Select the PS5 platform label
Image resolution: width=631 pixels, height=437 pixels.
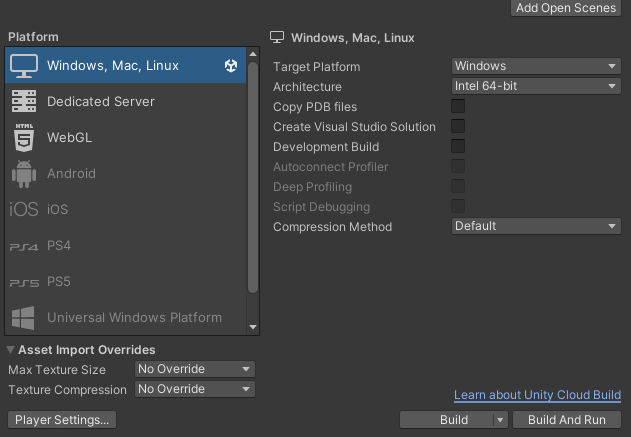click(x=59, y=281)
